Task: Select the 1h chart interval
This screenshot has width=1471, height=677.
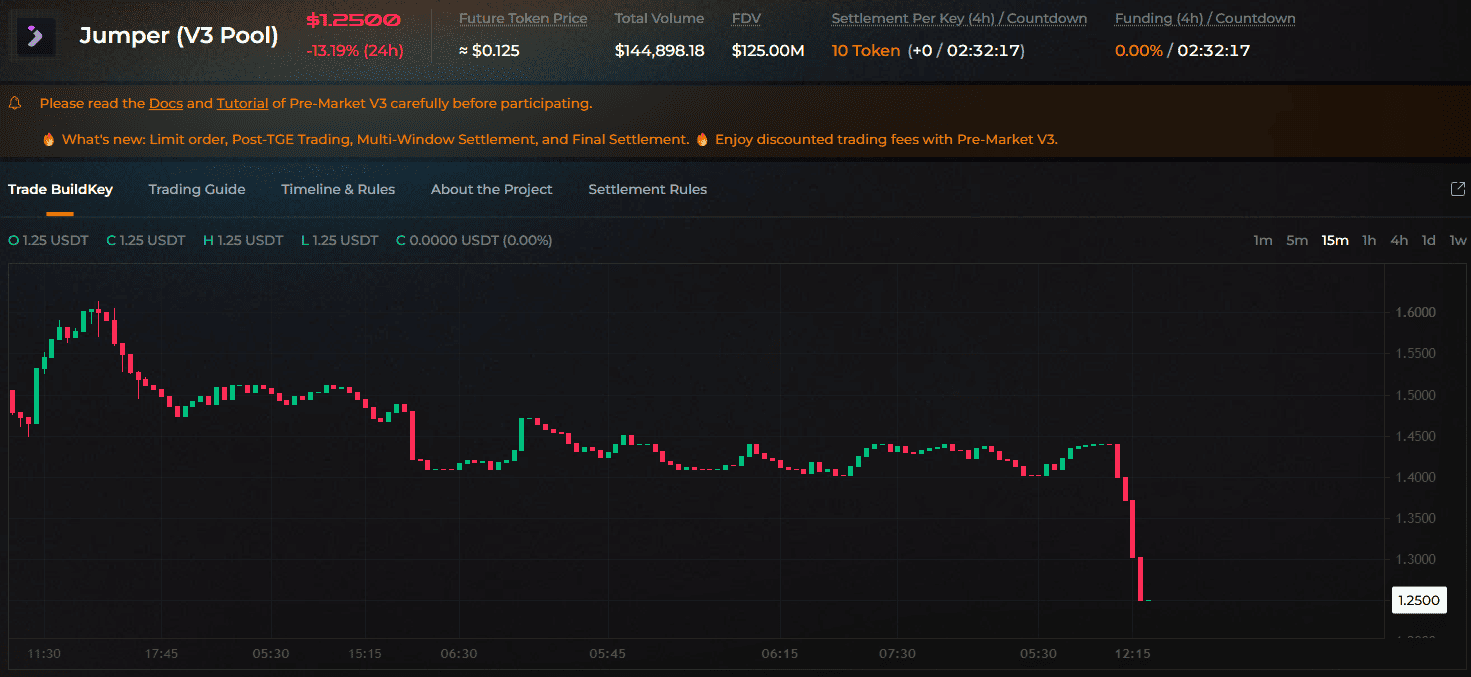Action: click(1369, 240)
